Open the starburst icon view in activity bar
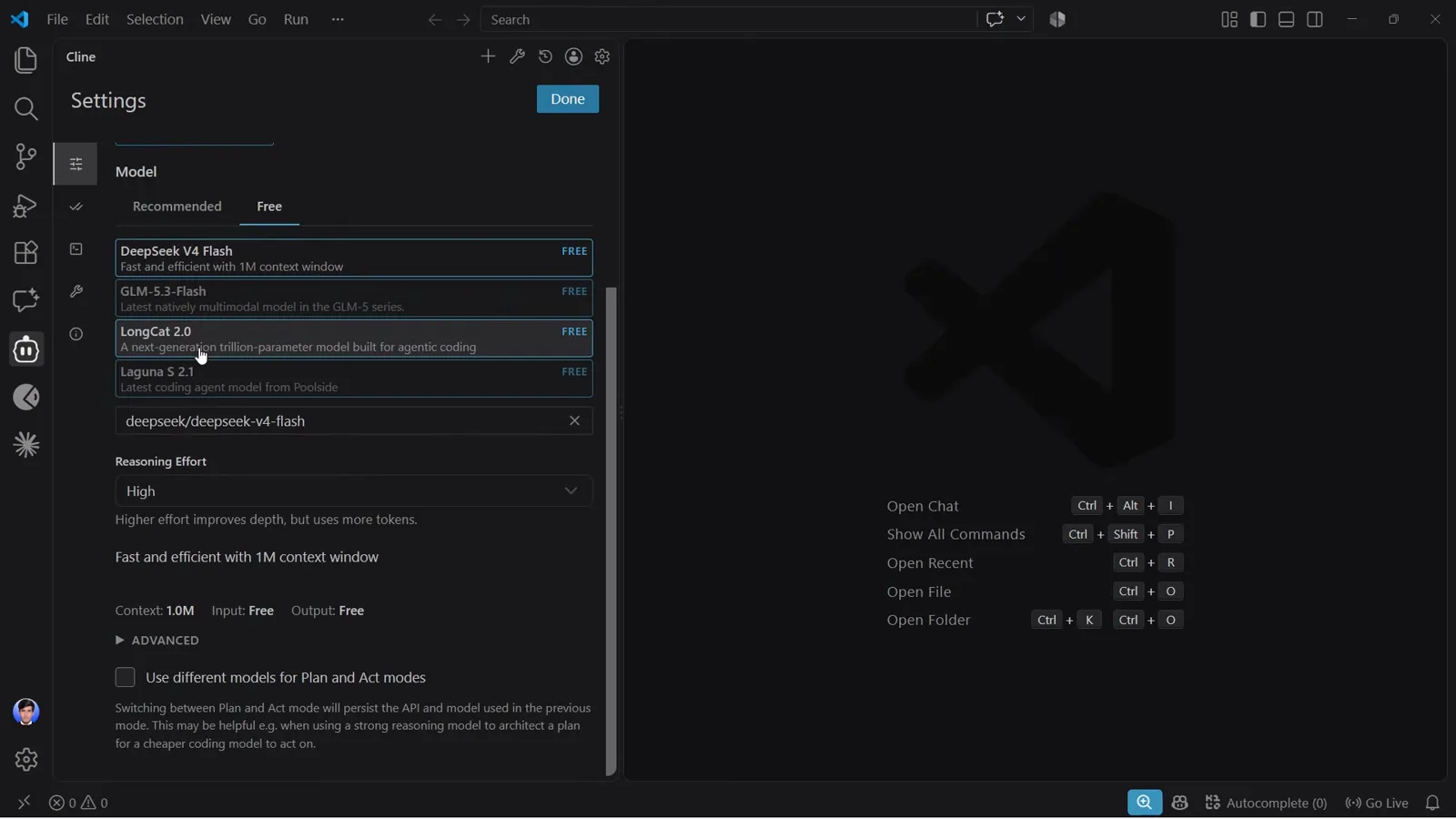Image resolution: width=1456 pixels, height=819 pixels. (25, 446)
